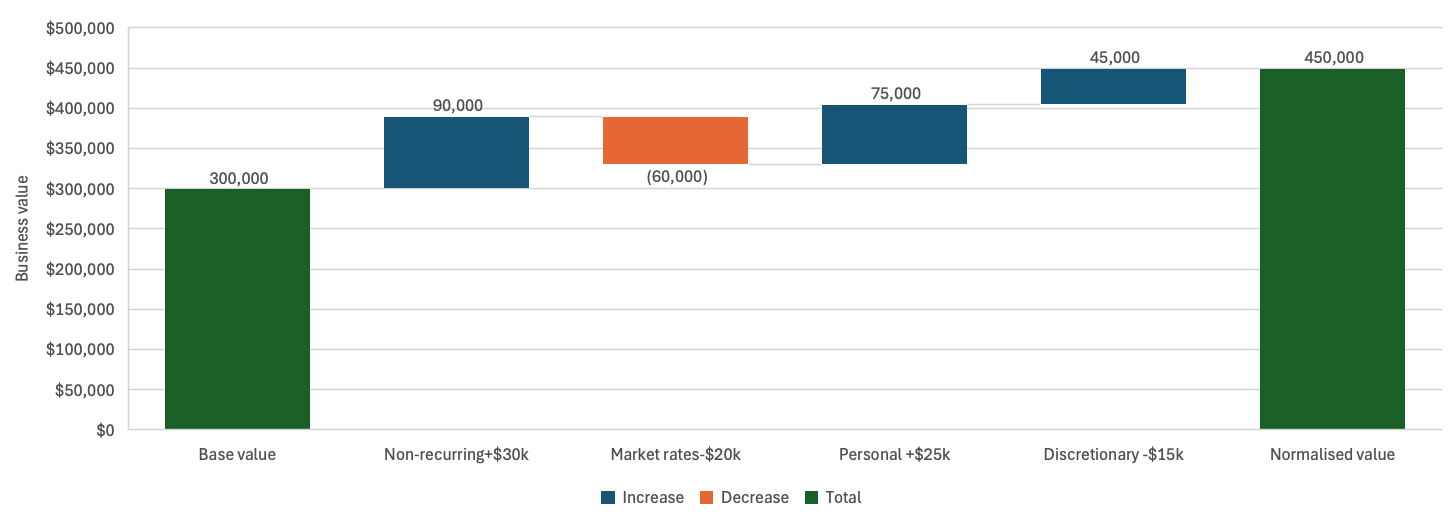Click the orange Decrease legend swatch

(707, 498)
